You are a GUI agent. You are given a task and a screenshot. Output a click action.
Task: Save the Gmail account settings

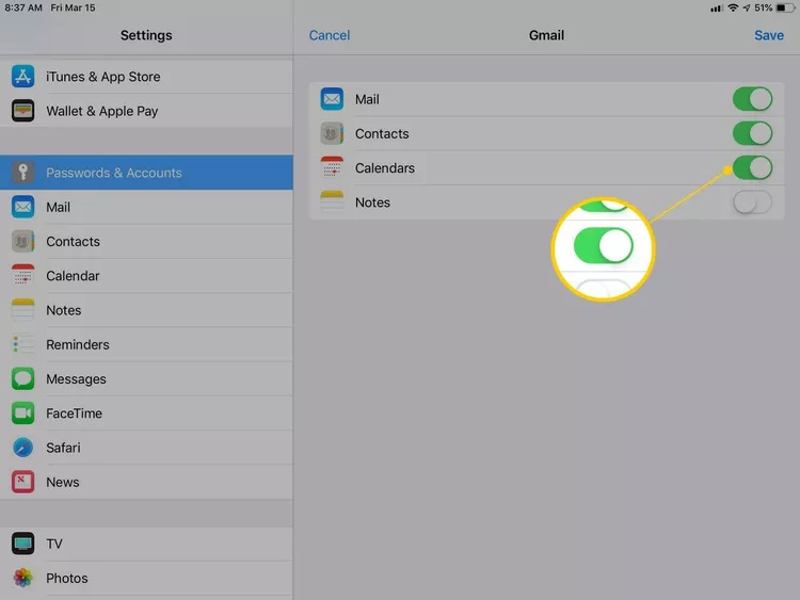tap(768, 35)
